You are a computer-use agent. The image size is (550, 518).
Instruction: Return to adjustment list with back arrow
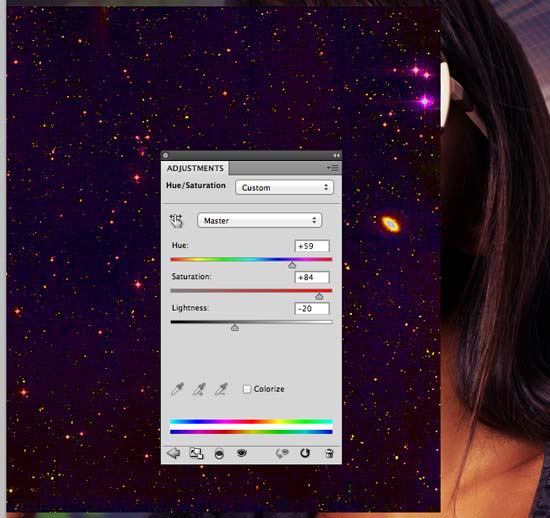pyautogui.click(x=173, y=453)
